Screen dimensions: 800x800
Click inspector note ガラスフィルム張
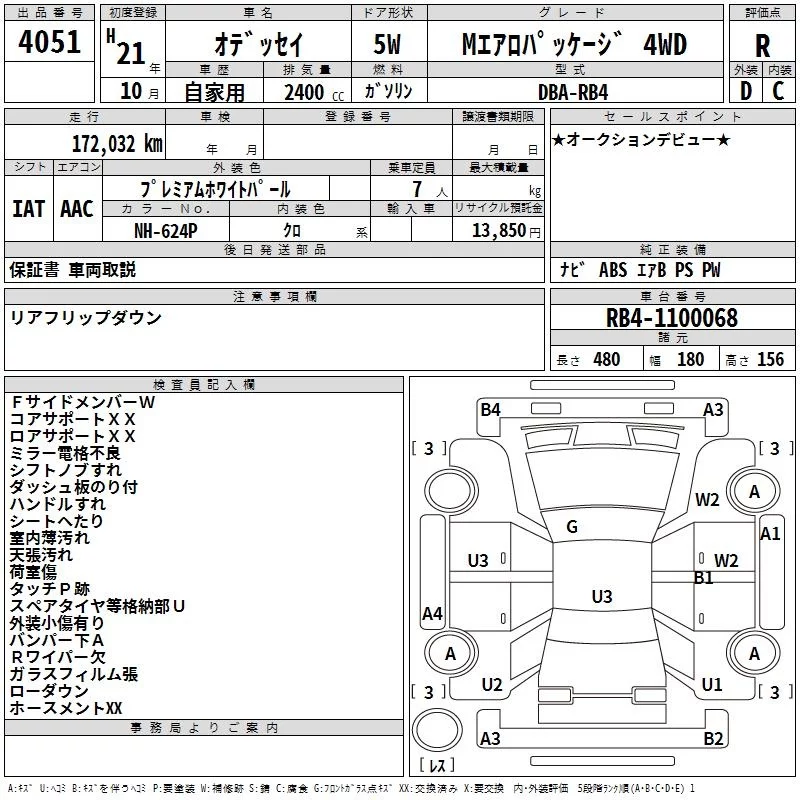(73, 674)
